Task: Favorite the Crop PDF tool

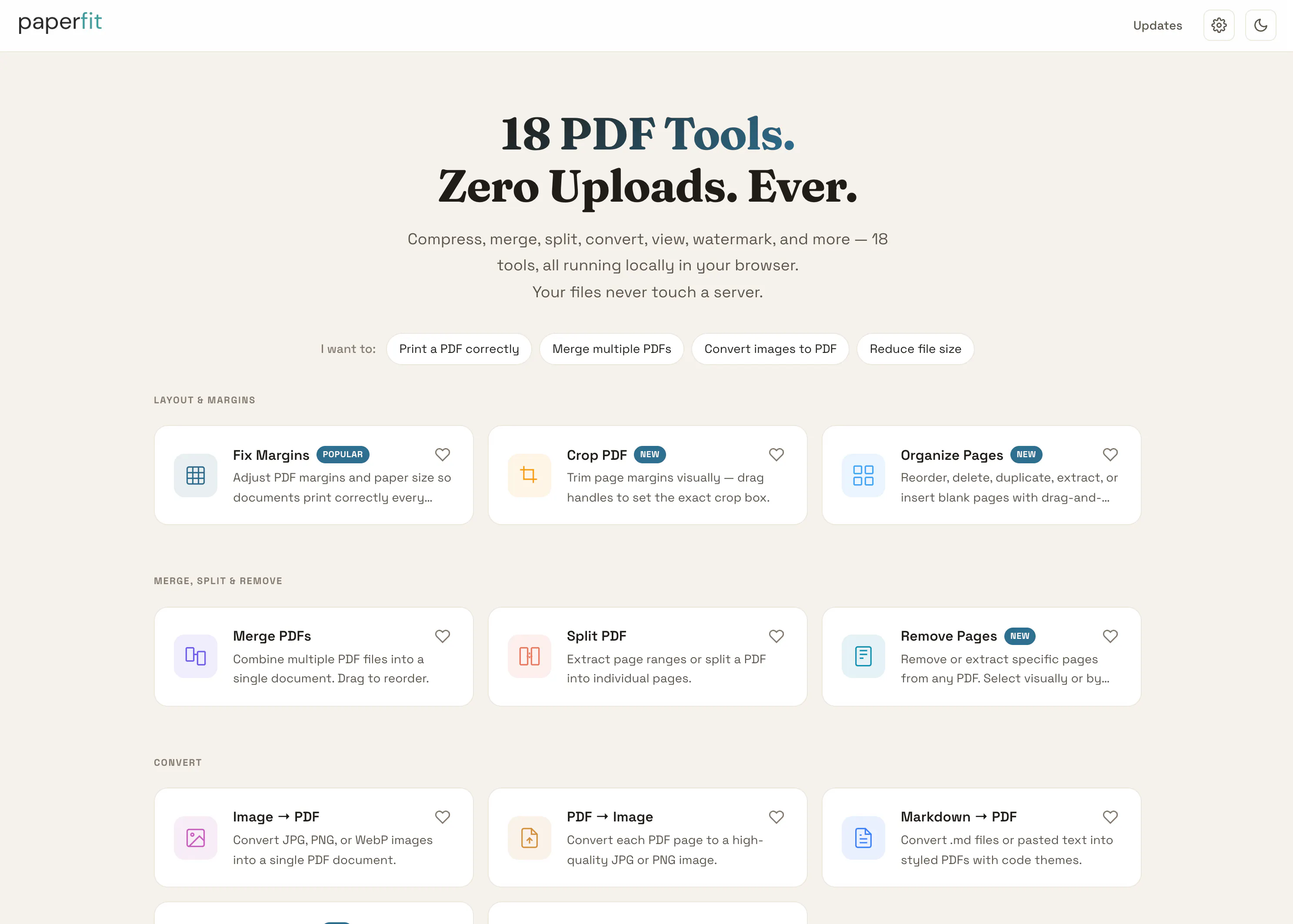Action: [x=776, y=455]
